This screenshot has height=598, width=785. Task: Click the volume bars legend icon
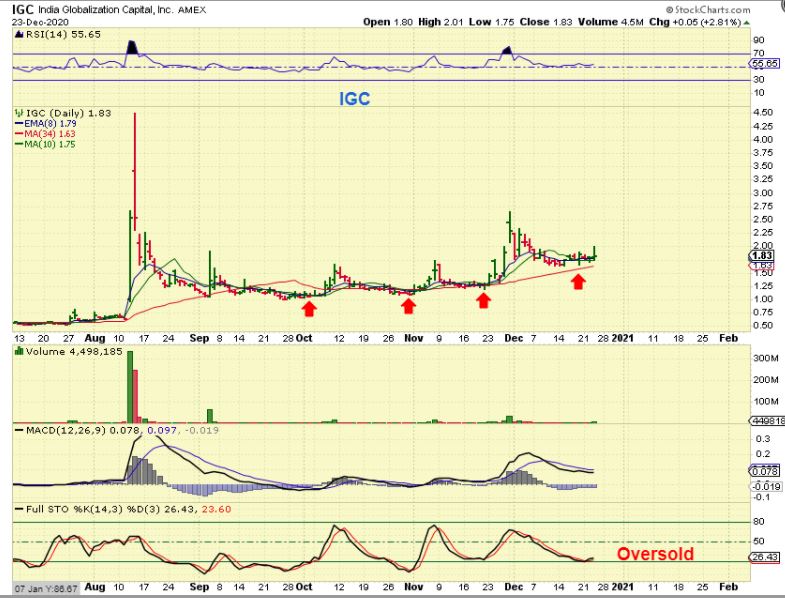(19, 352)
